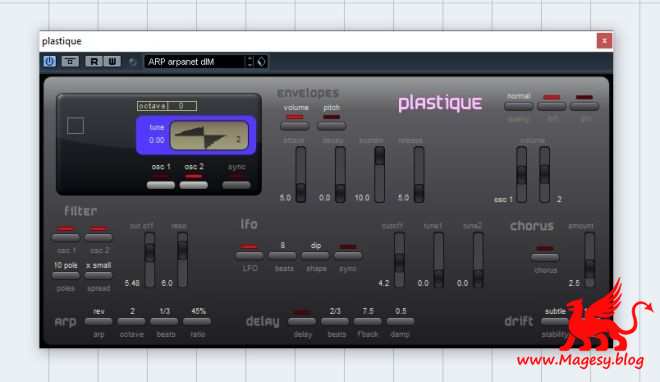660x382 pixels.
Task: Click the LFO tune2 amount slider
Action: pos(478,260)
